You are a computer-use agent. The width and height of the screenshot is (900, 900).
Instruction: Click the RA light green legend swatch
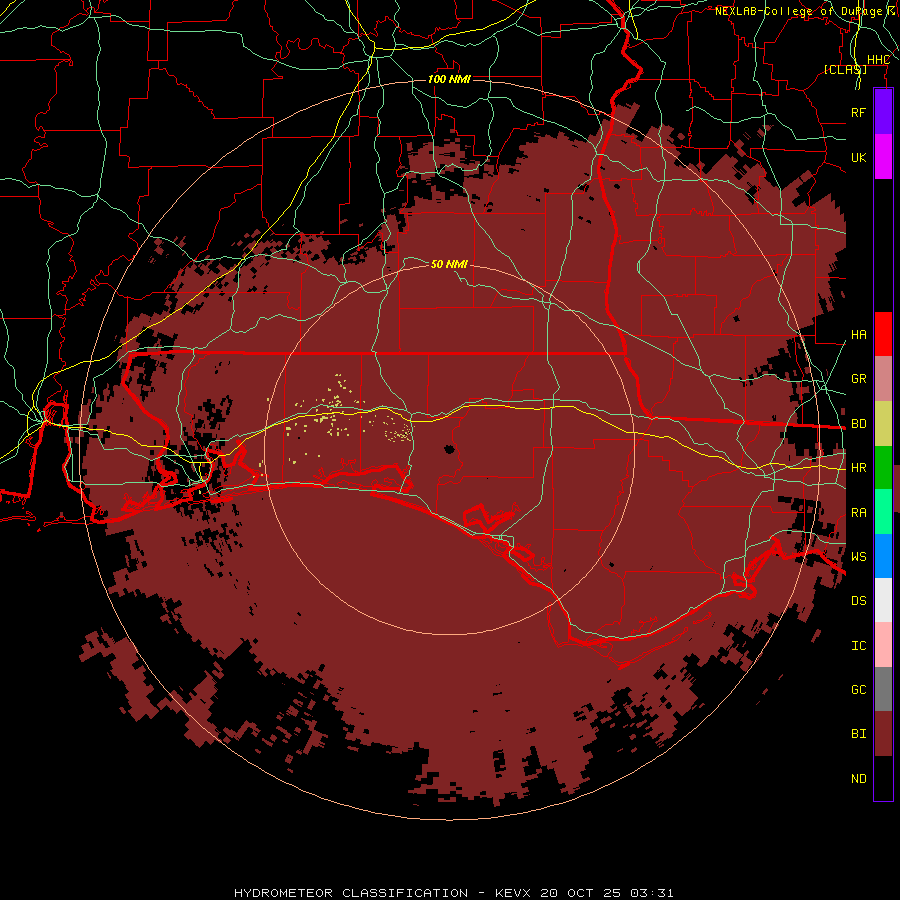pyautogui.click(x=883, y=512)
